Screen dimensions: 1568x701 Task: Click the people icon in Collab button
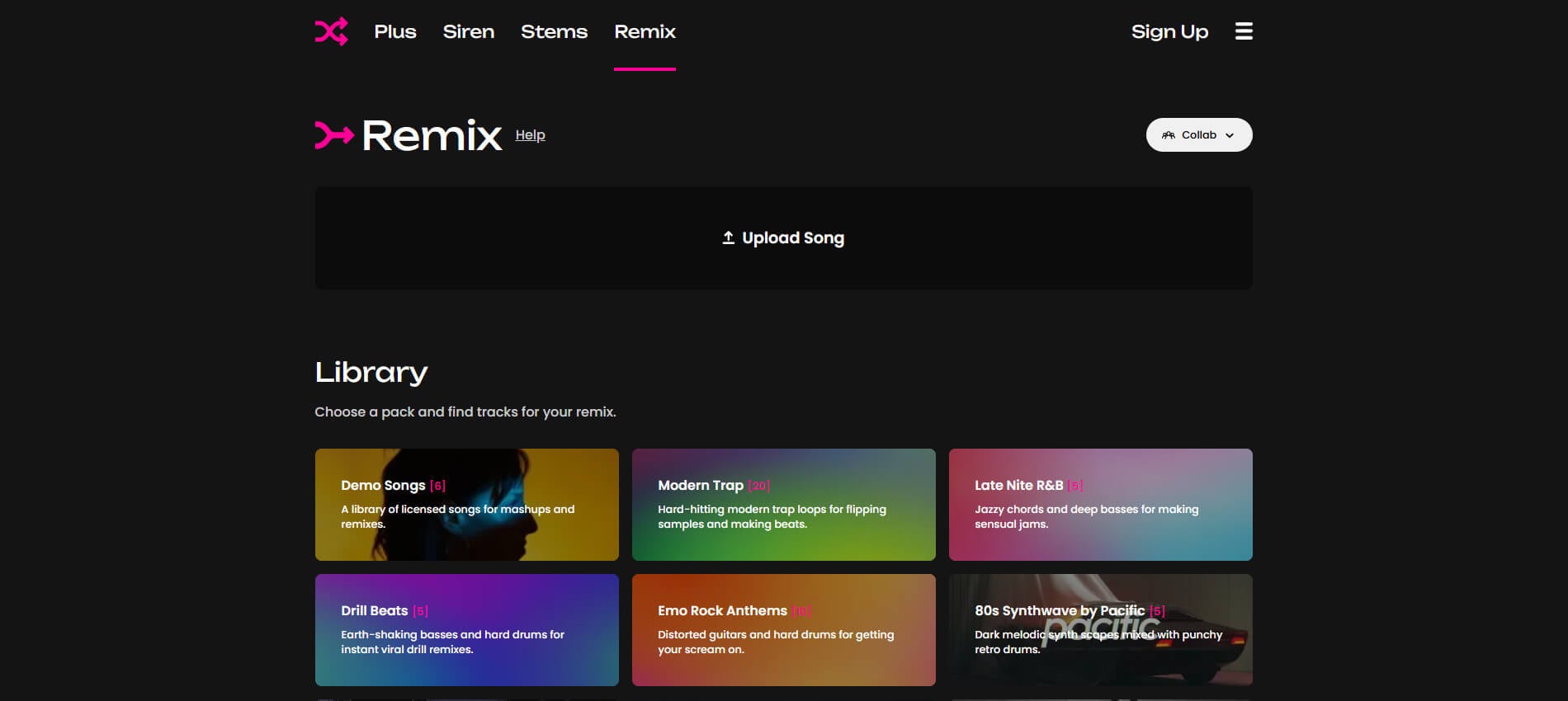1169,135
